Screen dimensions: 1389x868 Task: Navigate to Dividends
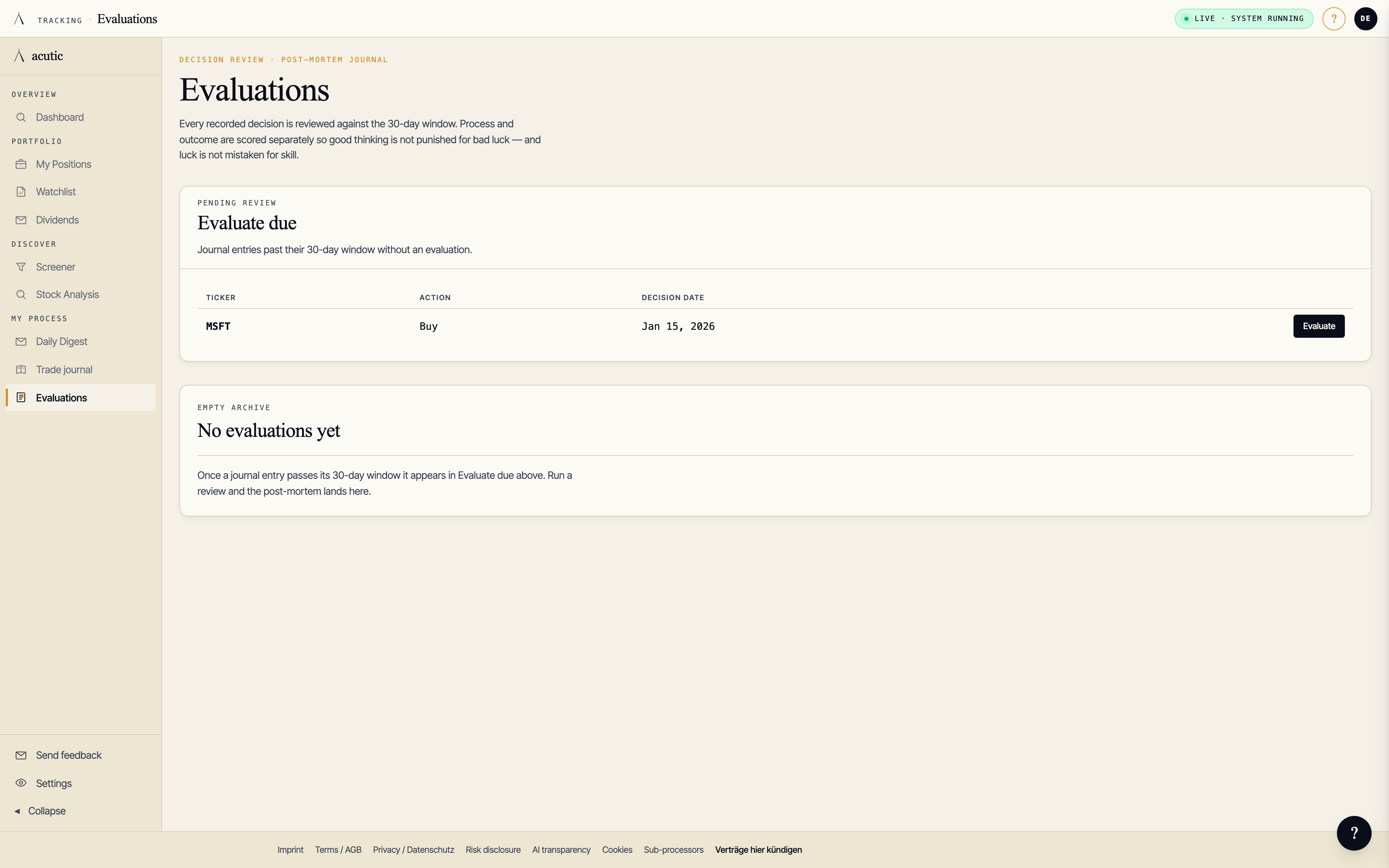pyautogui.click(x=80, y=220)
